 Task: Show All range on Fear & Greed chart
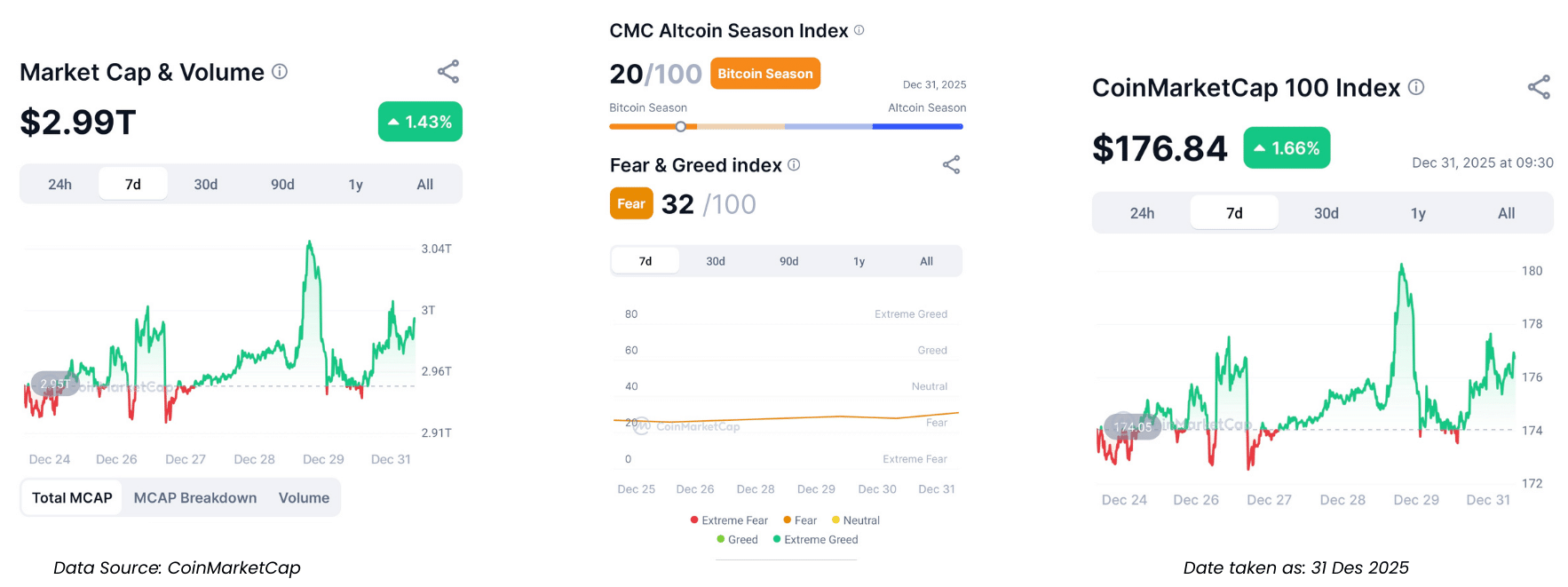point(926,261)
